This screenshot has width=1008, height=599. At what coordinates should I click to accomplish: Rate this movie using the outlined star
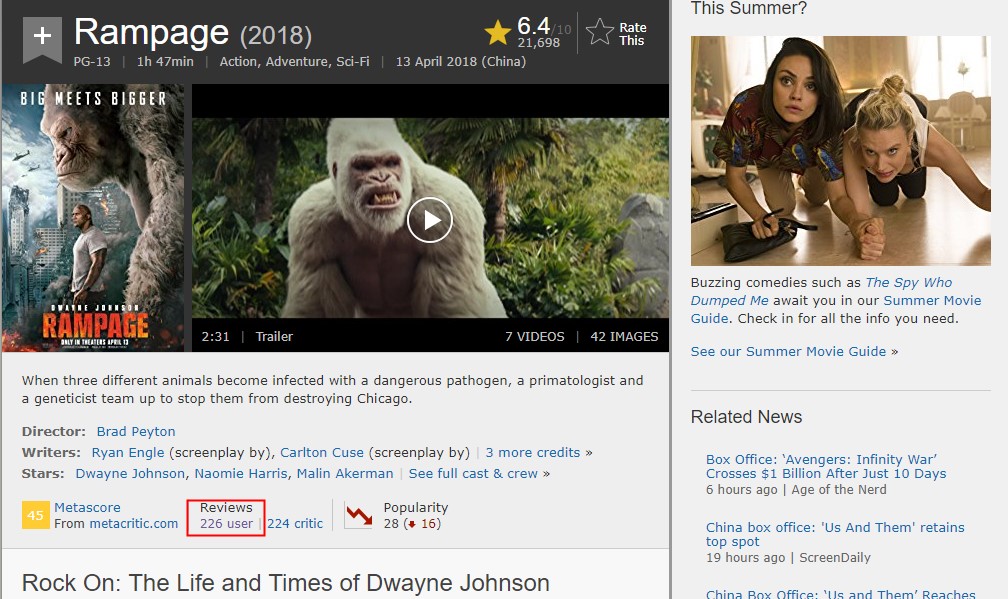599,32
